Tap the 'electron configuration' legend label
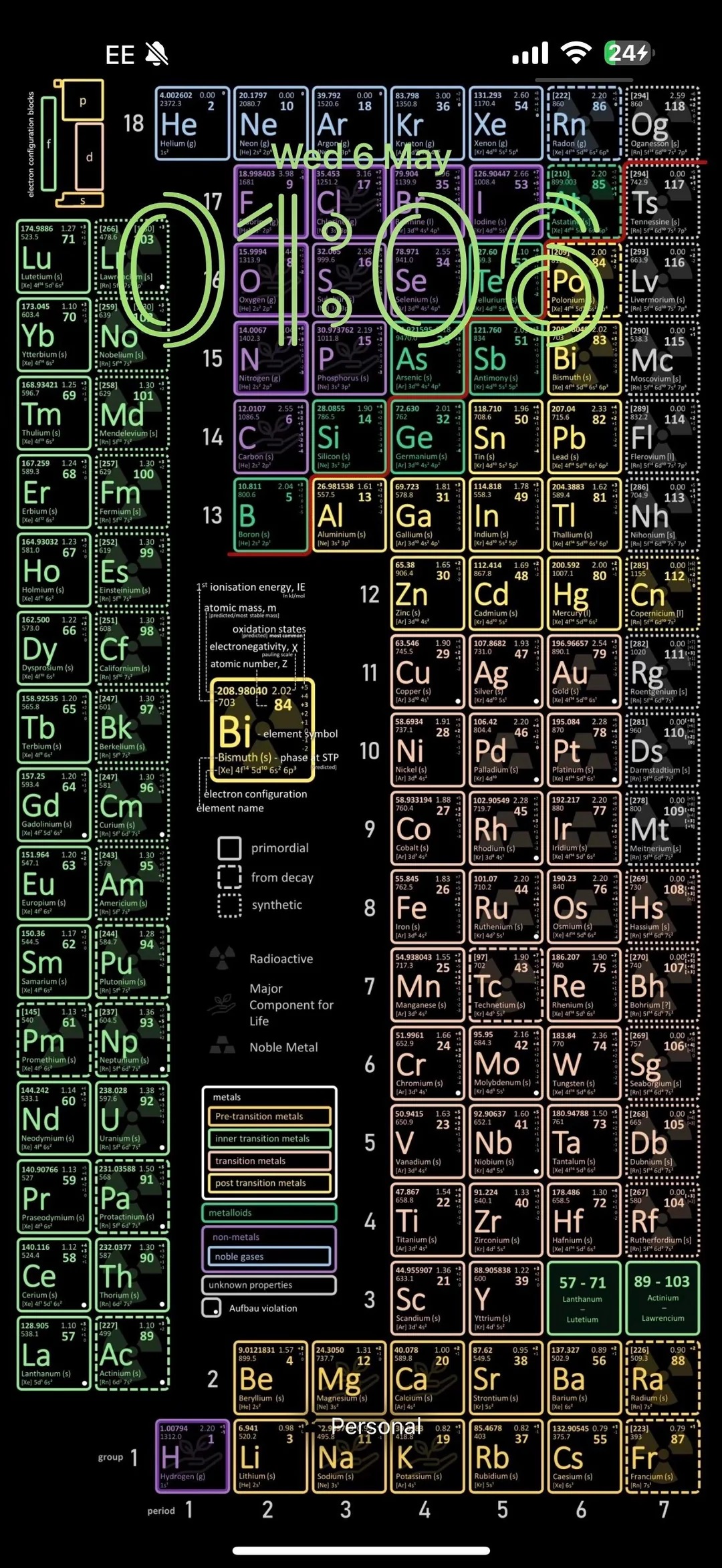This screenshot has height=1568, width=722. tap(255, 794)
